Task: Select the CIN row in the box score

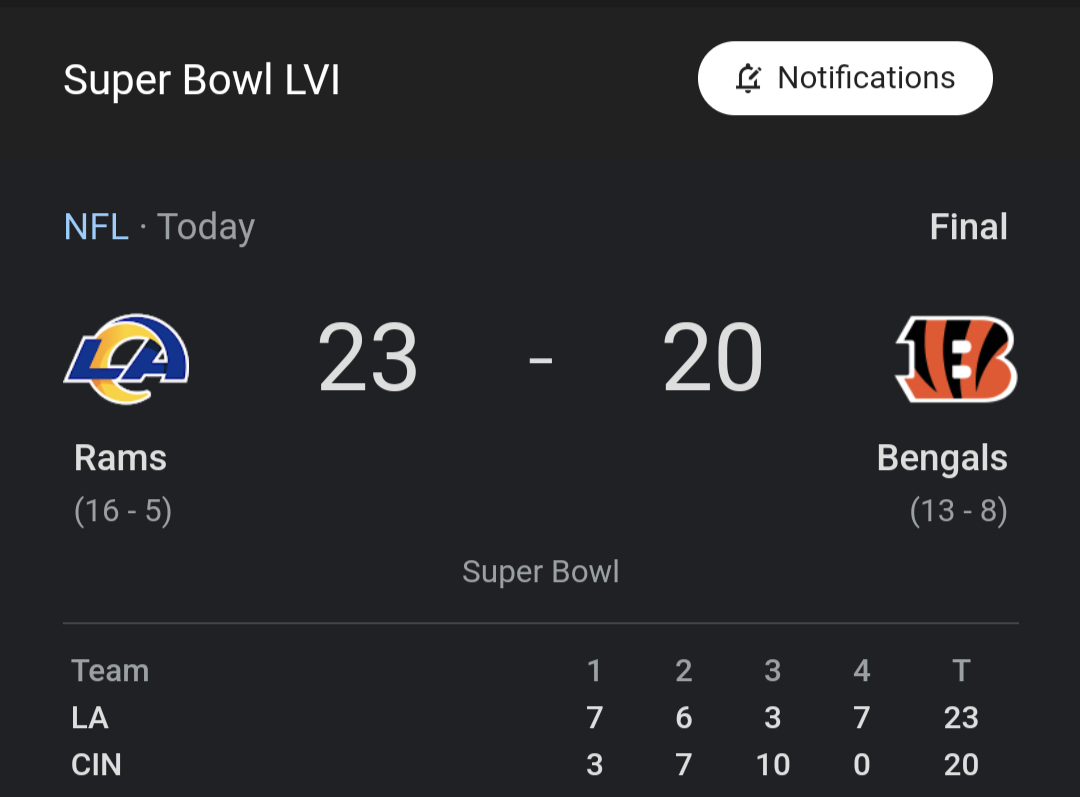Action: (97, 765)
